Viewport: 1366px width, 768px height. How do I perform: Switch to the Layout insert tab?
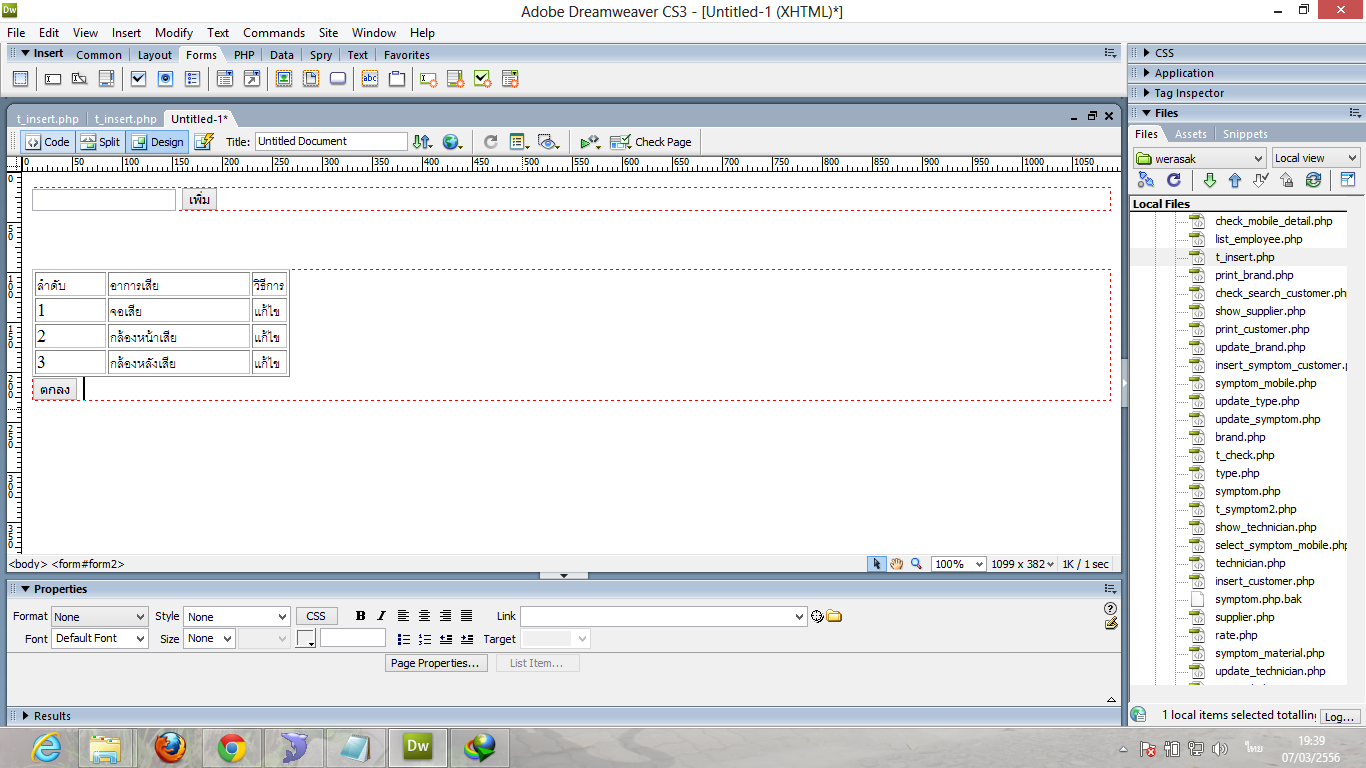155,55
